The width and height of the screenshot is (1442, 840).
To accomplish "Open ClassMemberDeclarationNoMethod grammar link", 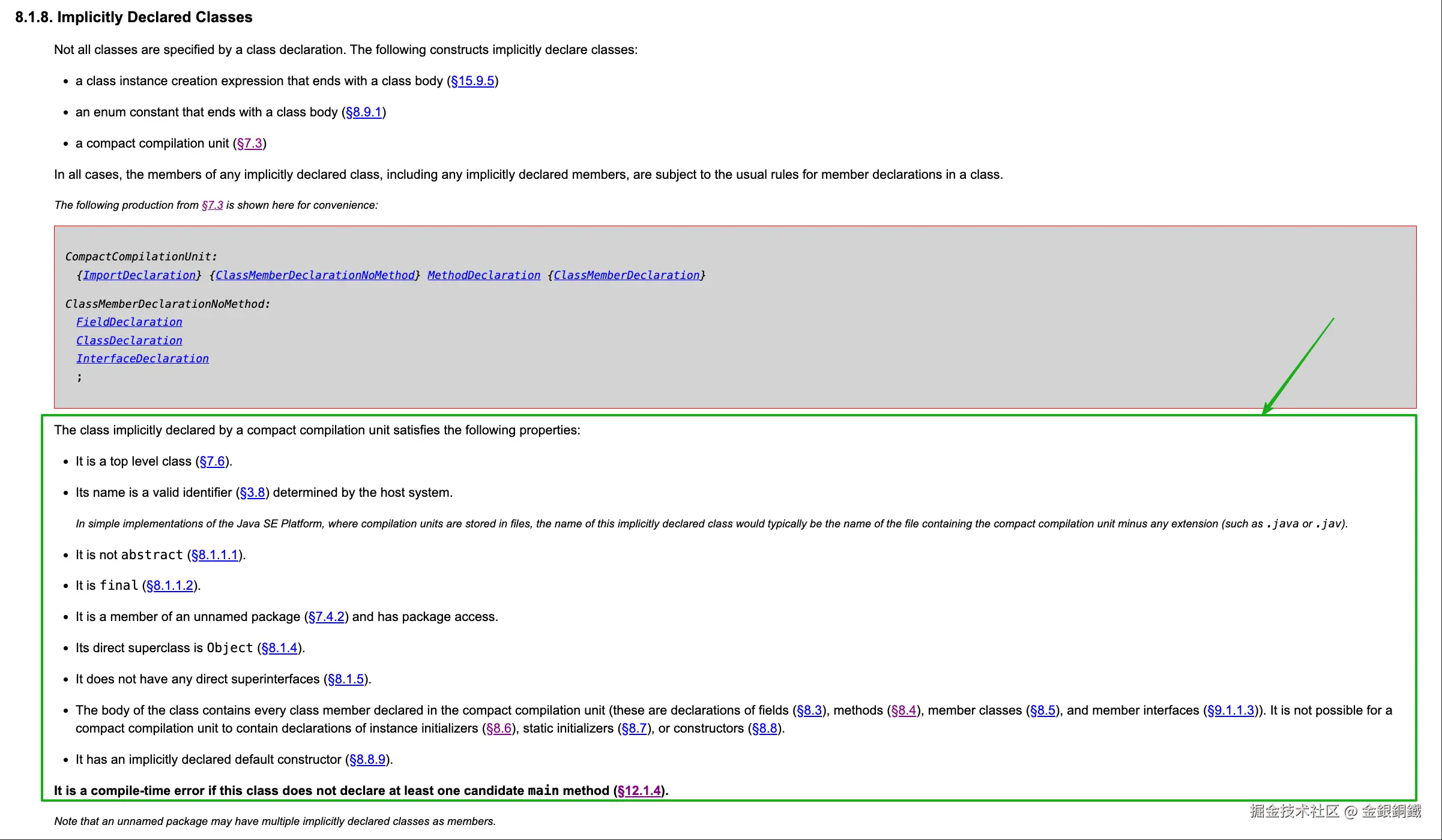I will click(x=315, y=275).
